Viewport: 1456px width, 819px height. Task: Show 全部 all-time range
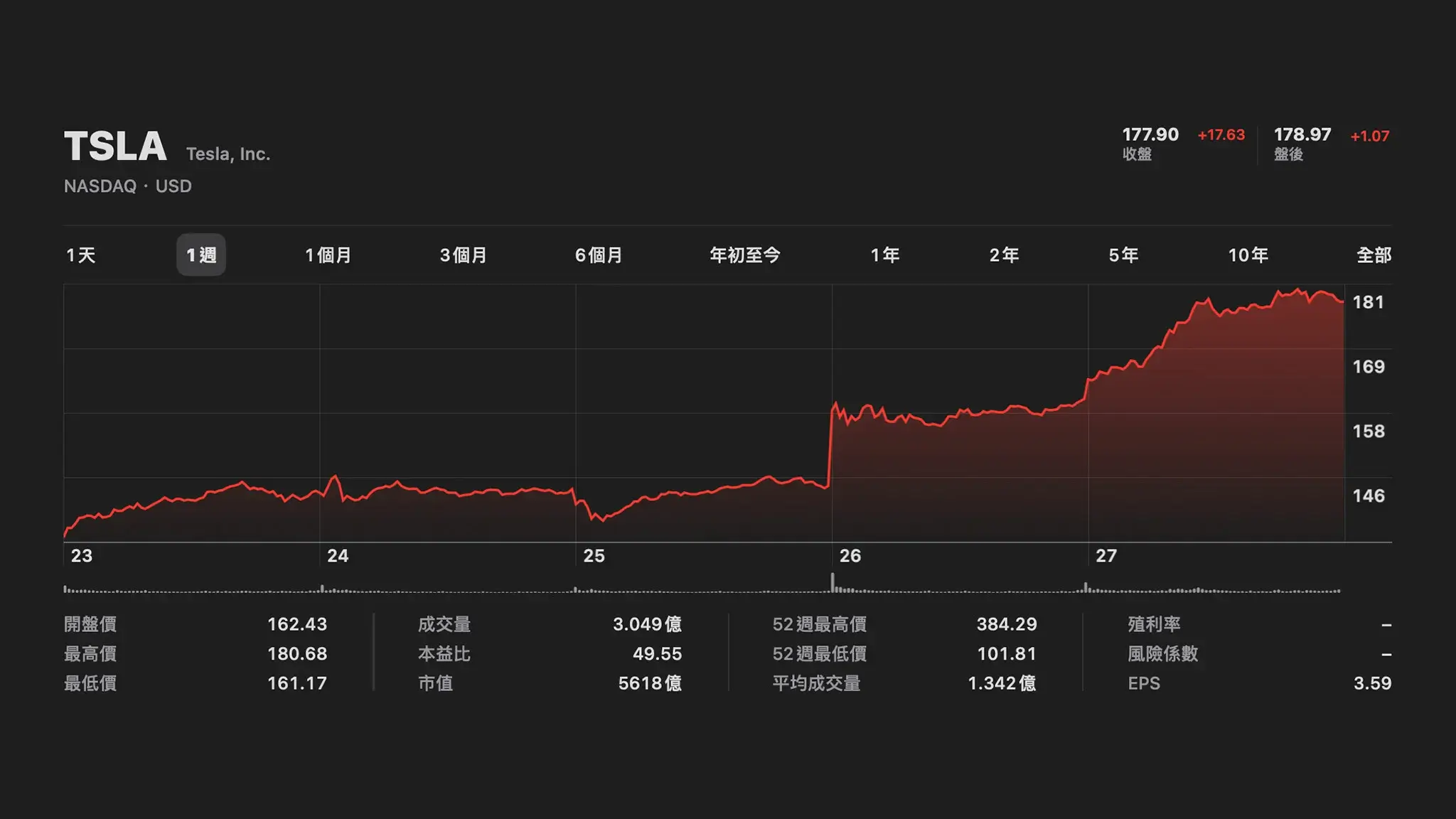(1374, 255)
